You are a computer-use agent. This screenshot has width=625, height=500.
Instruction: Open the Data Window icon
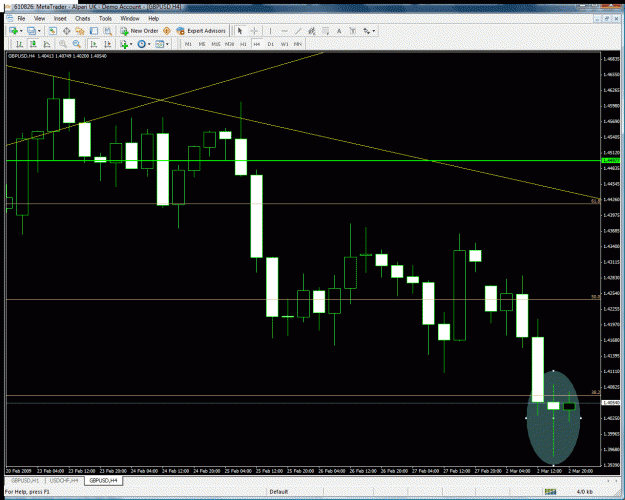click(x=67, y=31)
